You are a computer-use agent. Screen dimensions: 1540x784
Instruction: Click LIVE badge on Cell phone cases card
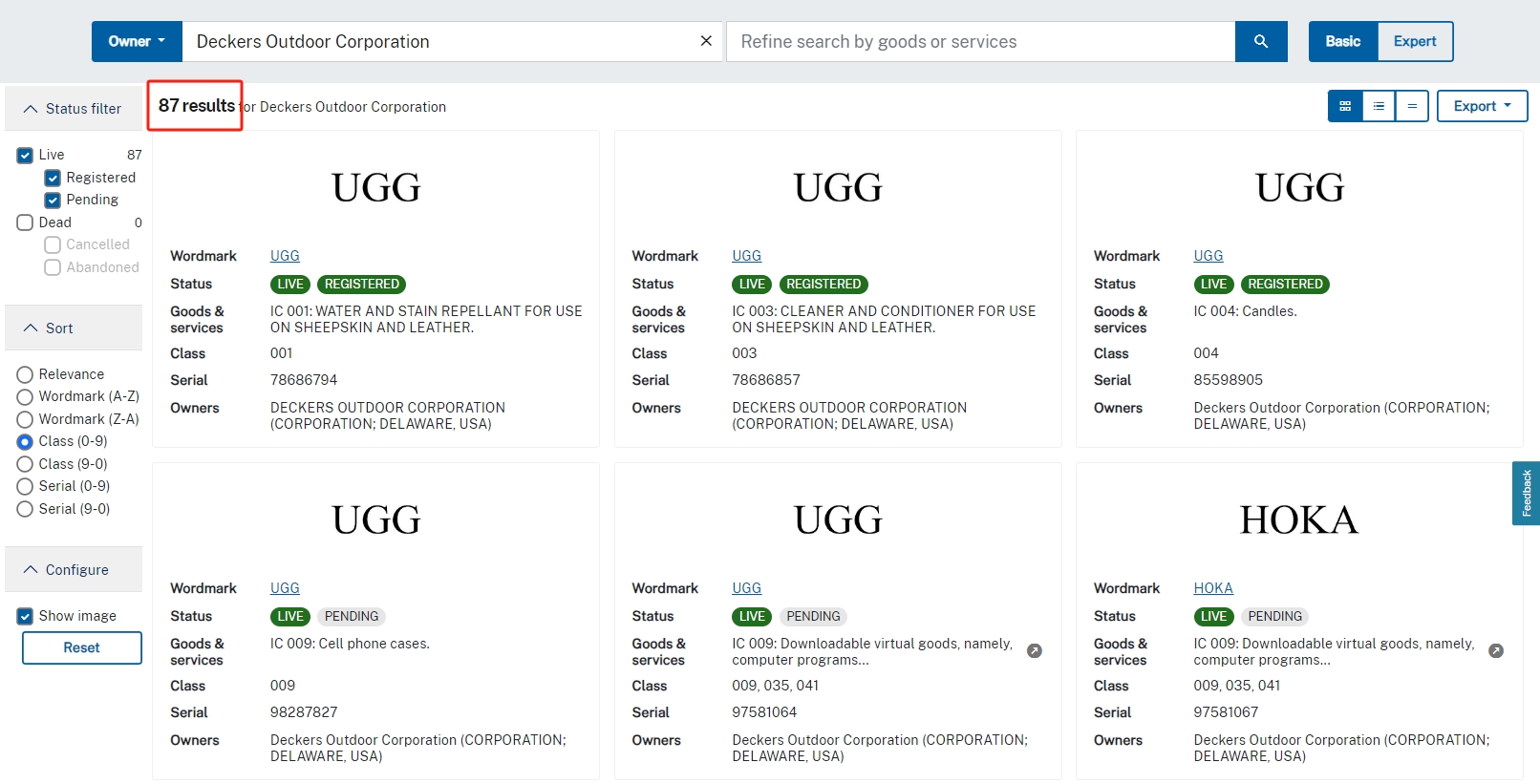pyautogui.click(x=290, y=617)
